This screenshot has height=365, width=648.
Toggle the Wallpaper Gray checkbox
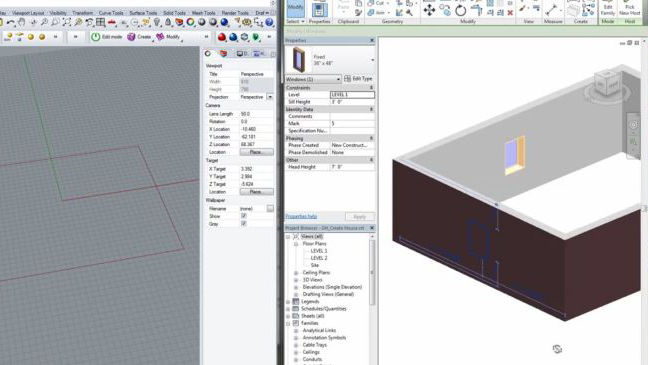(x=243, y=224)
